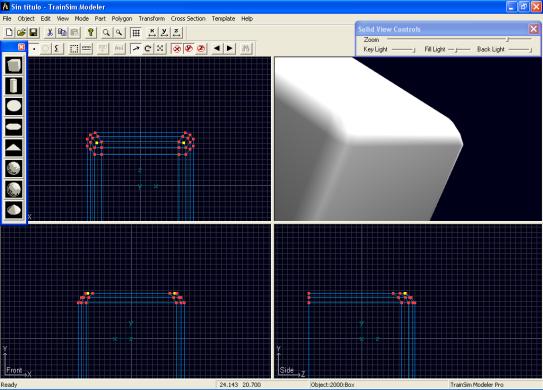Pick the cone primitive at palette bottom
The width and height of the screenshot is (543, 390).
14,210
